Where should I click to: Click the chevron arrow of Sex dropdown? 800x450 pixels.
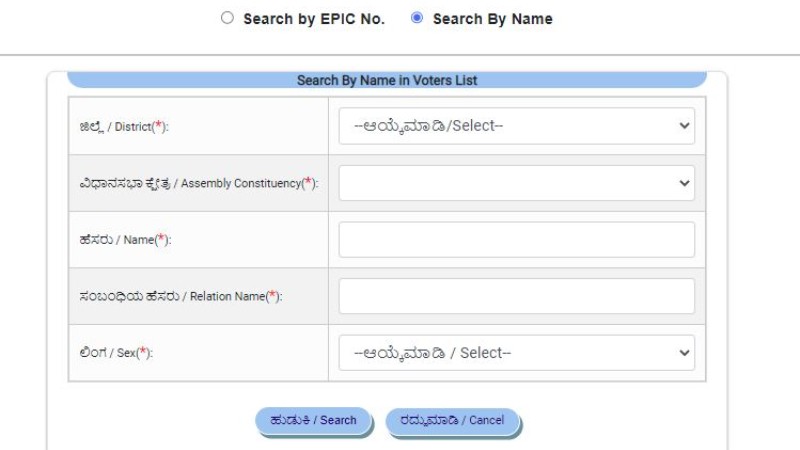tap(684, 353)
